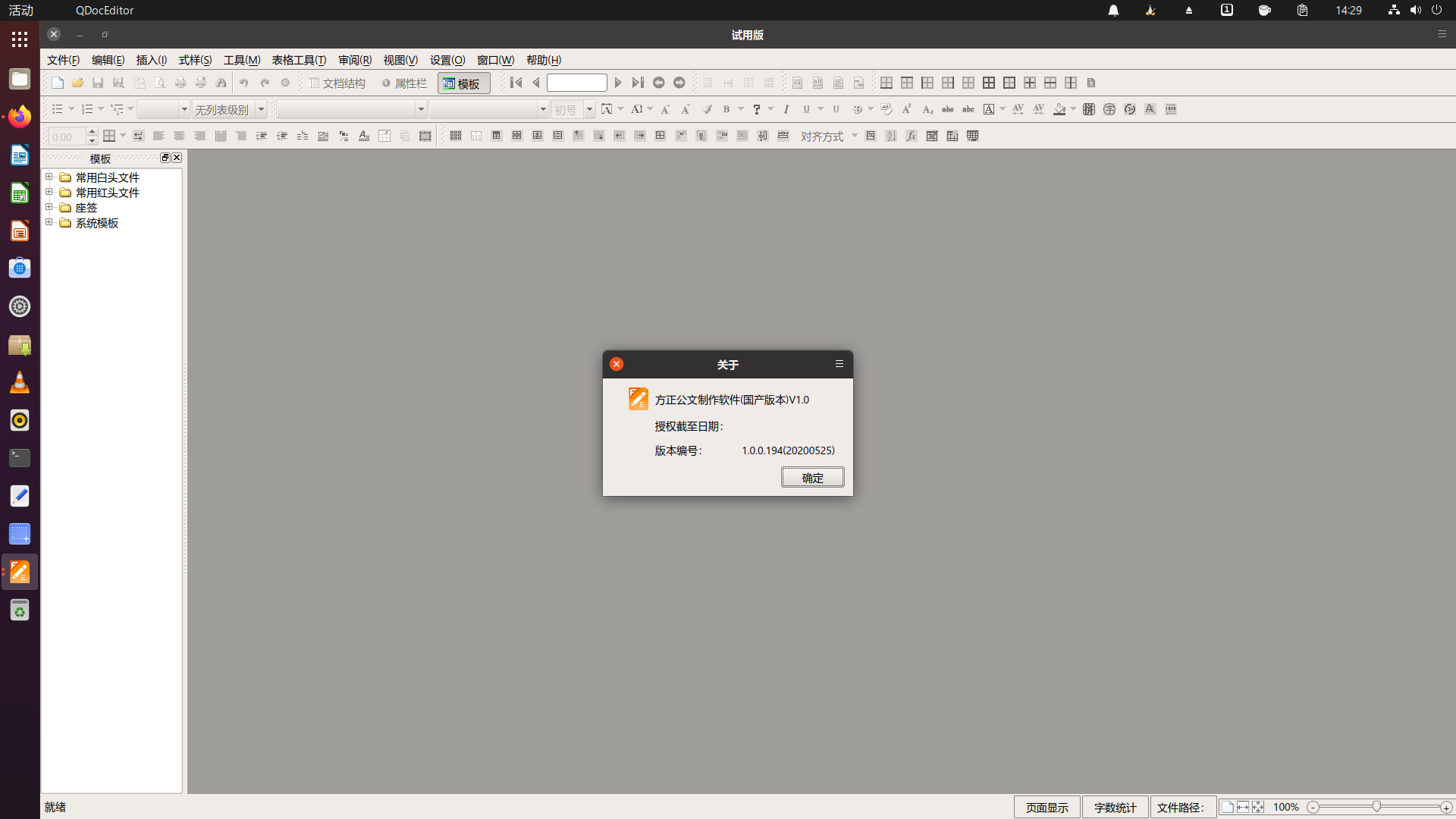1456x819 pixels.
Task: Apply character border with boxed A icon
Action: click(x=989, y=109)
